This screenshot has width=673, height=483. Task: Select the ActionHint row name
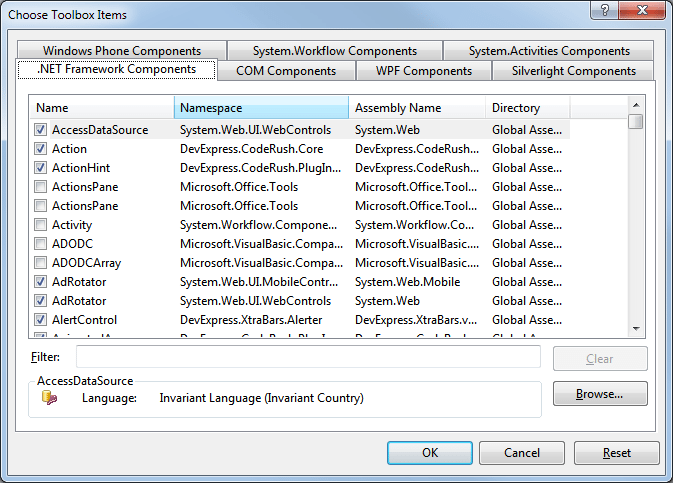coord(81,167)
